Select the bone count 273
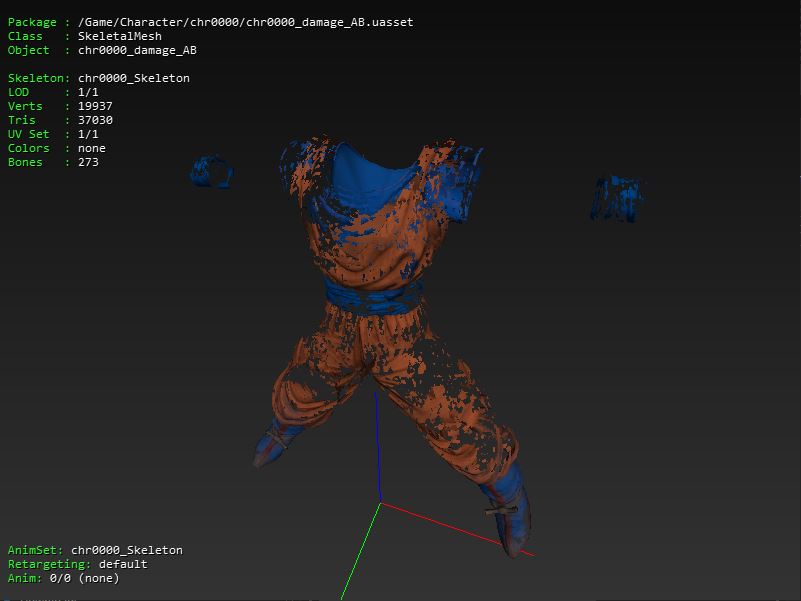801x601 pixels. [88, 162]
